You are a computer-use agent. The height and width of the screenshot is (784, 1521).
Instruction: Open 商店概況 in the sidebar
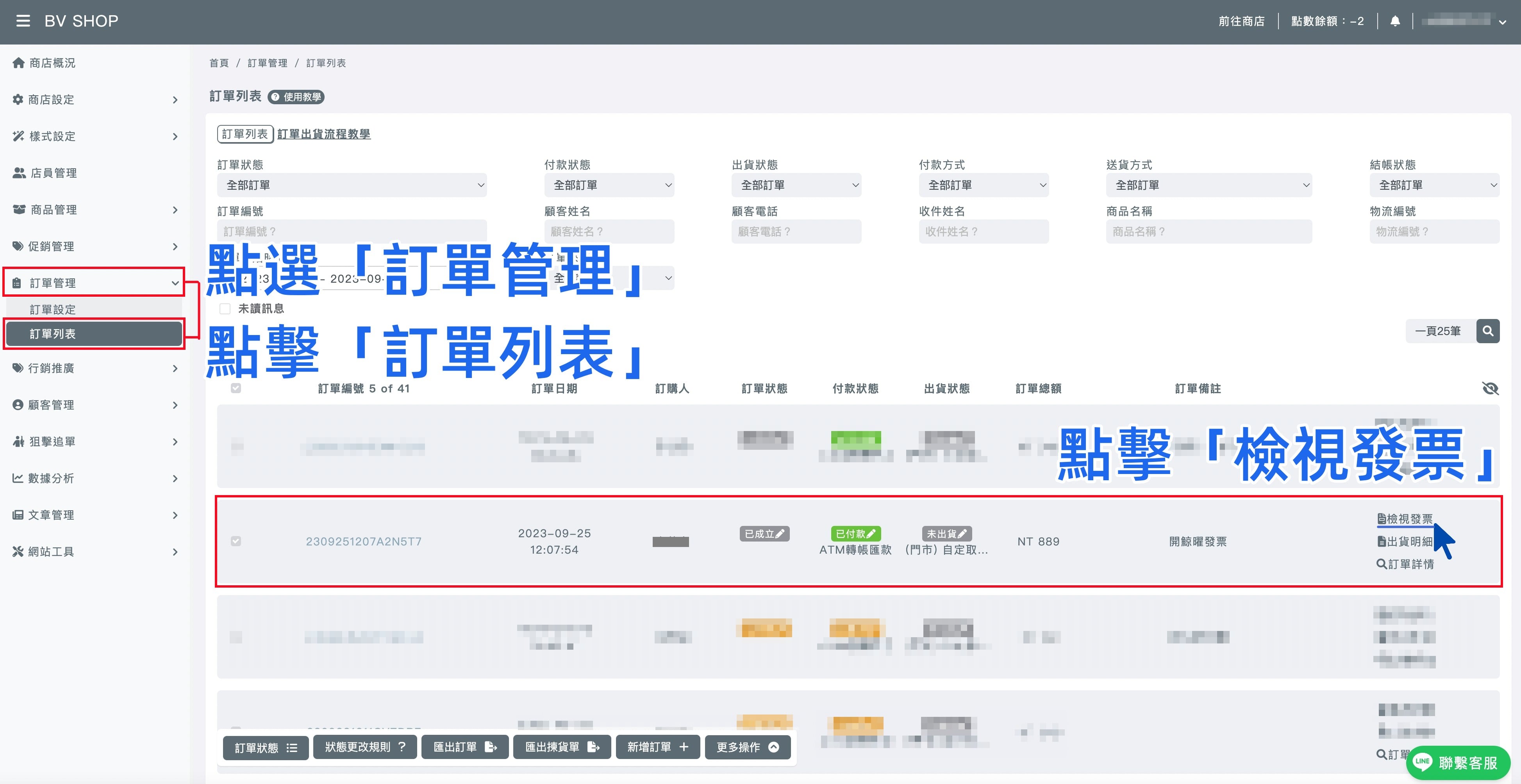pyautogui.click(x=95, y=62)
